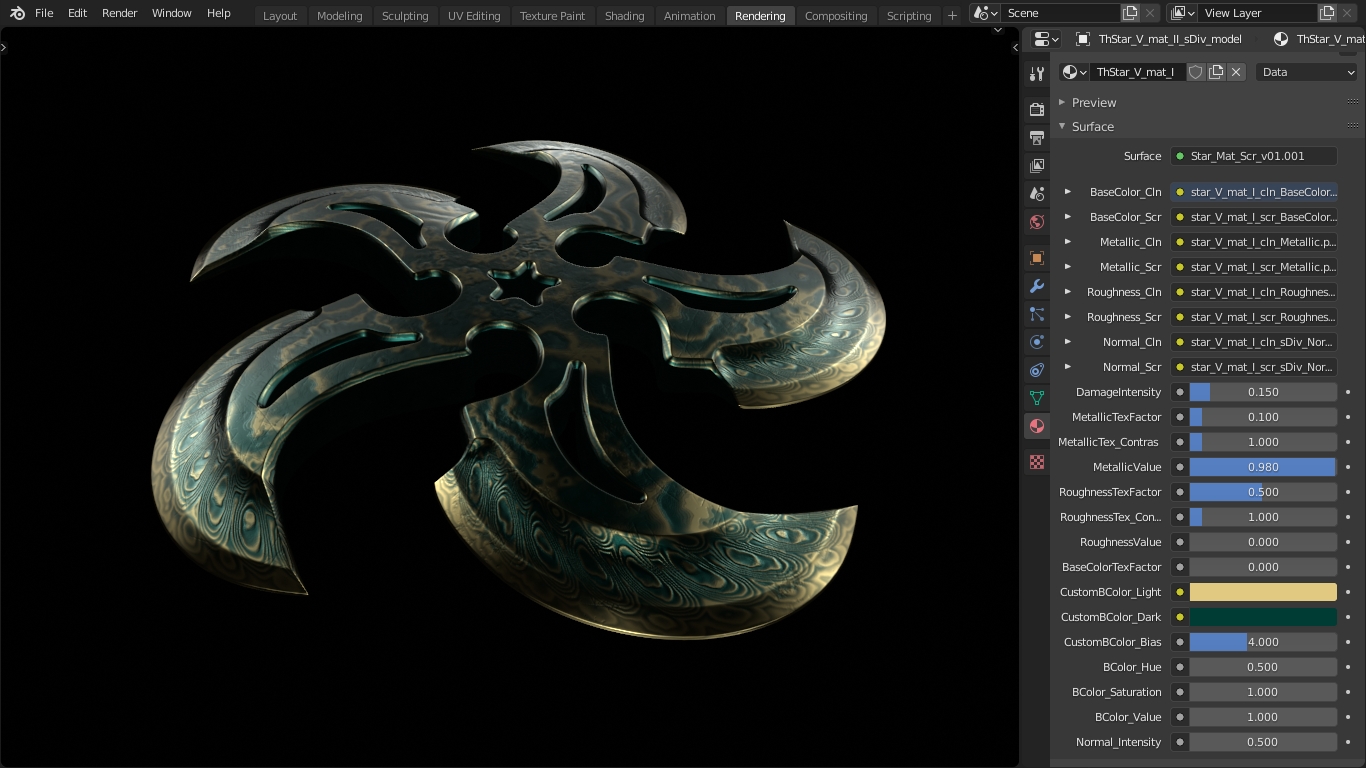Toggle animate dot next to DamageIntensity
Image resolution: width=1366 pixels, height=768 pixels.
1348,392
